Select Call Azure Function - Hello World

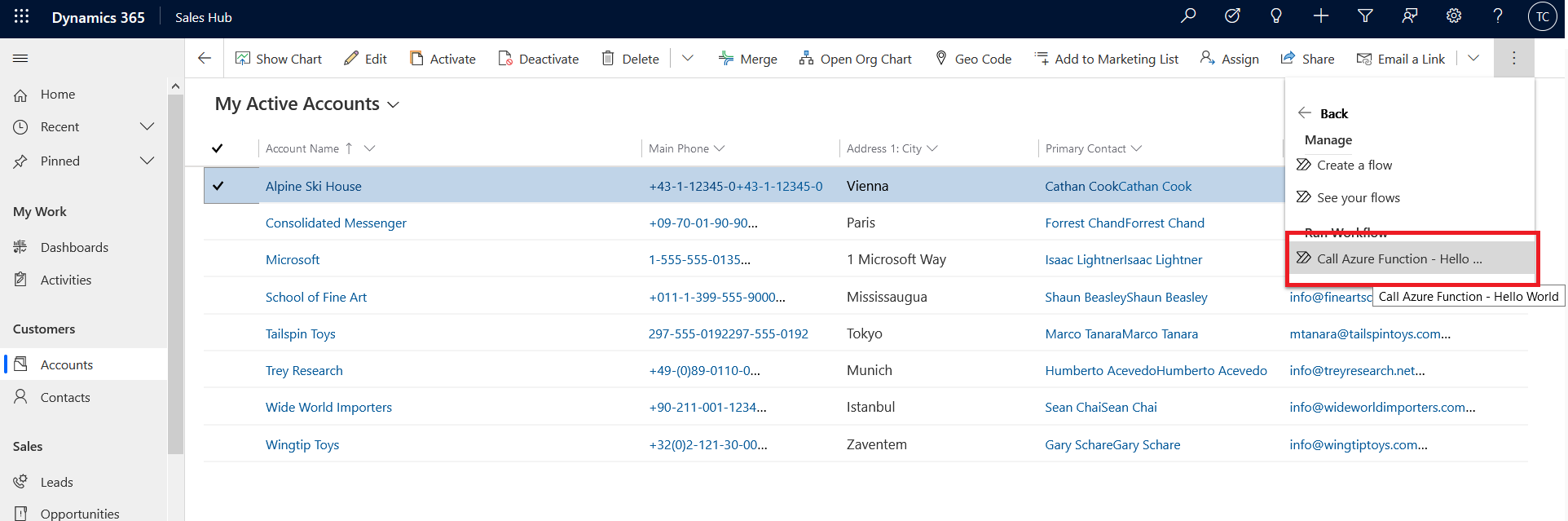pyautogui.click(x=1398, y=259)
